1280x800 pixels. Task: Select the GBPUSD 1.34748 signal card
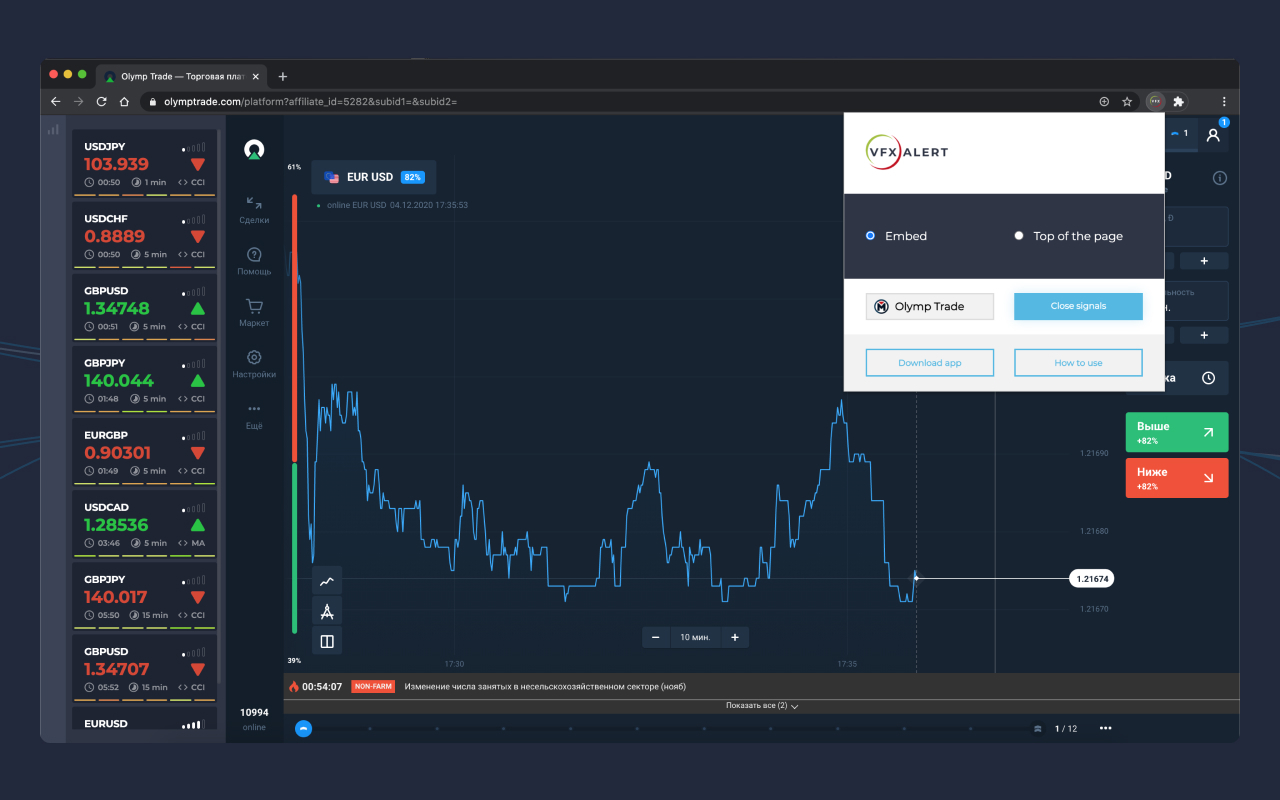click(x=145, y=308)
